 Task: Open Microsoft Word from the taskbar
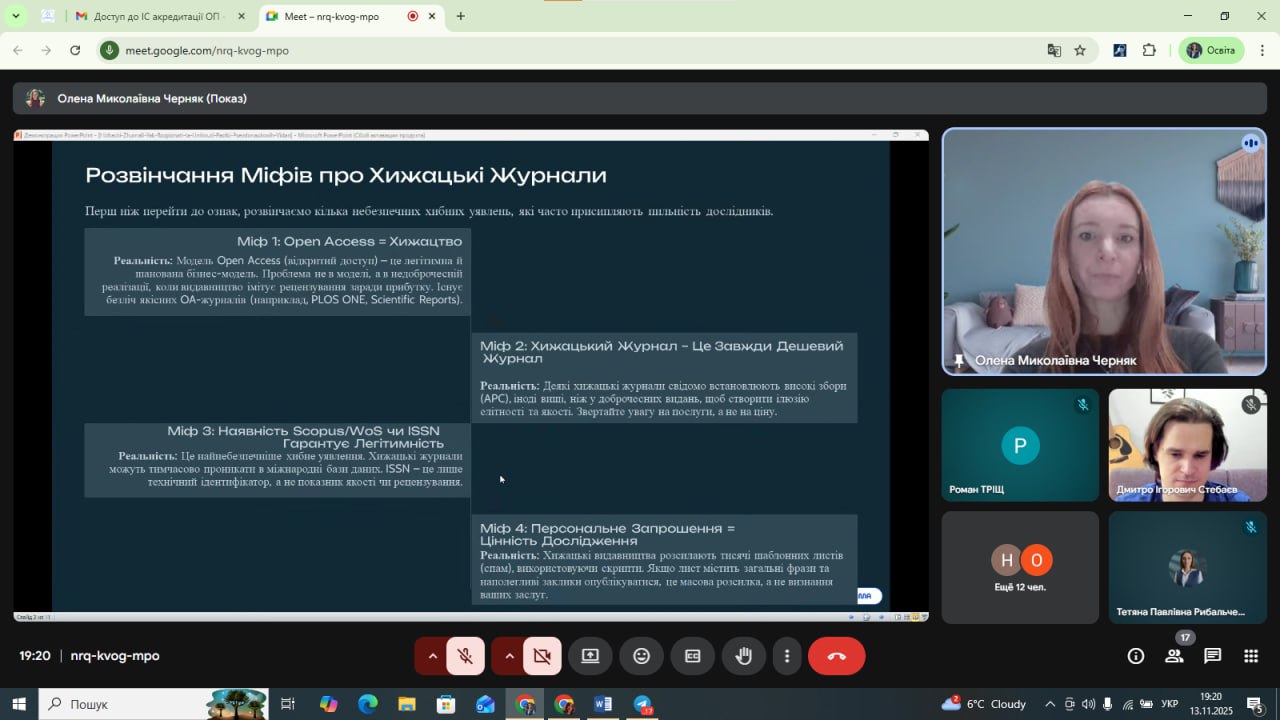(602, 704)
